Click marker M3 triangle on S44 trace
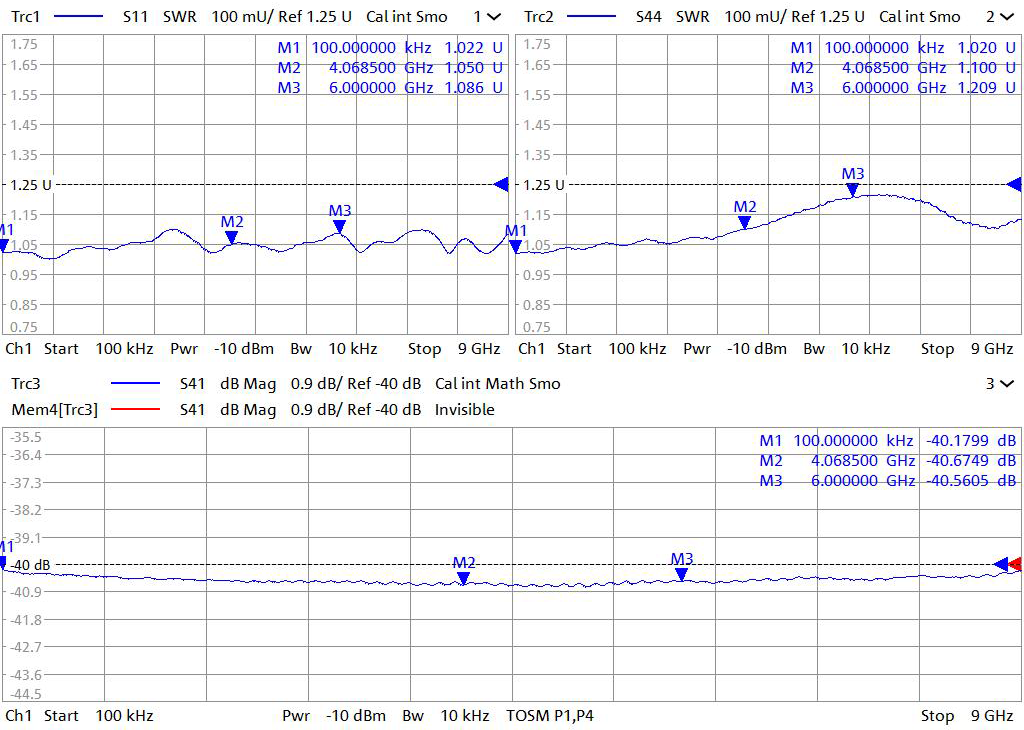This screenshot has width=1024, height=730. 852,189
